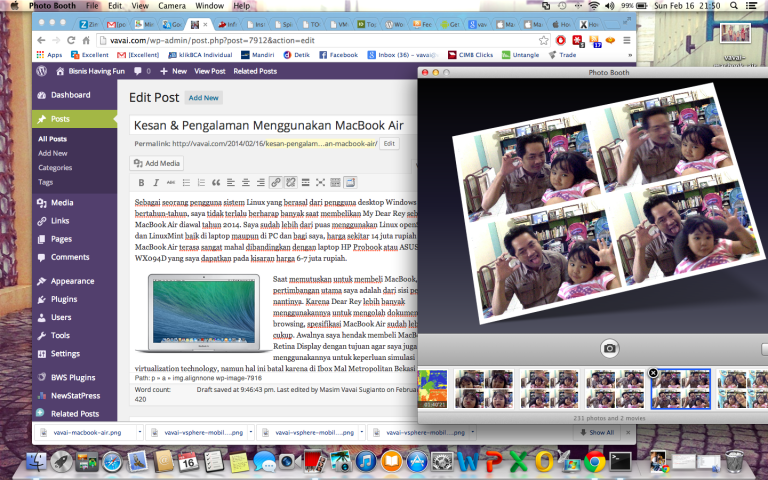Expand the Appearance section in sidebar

(x=72, y=281)
